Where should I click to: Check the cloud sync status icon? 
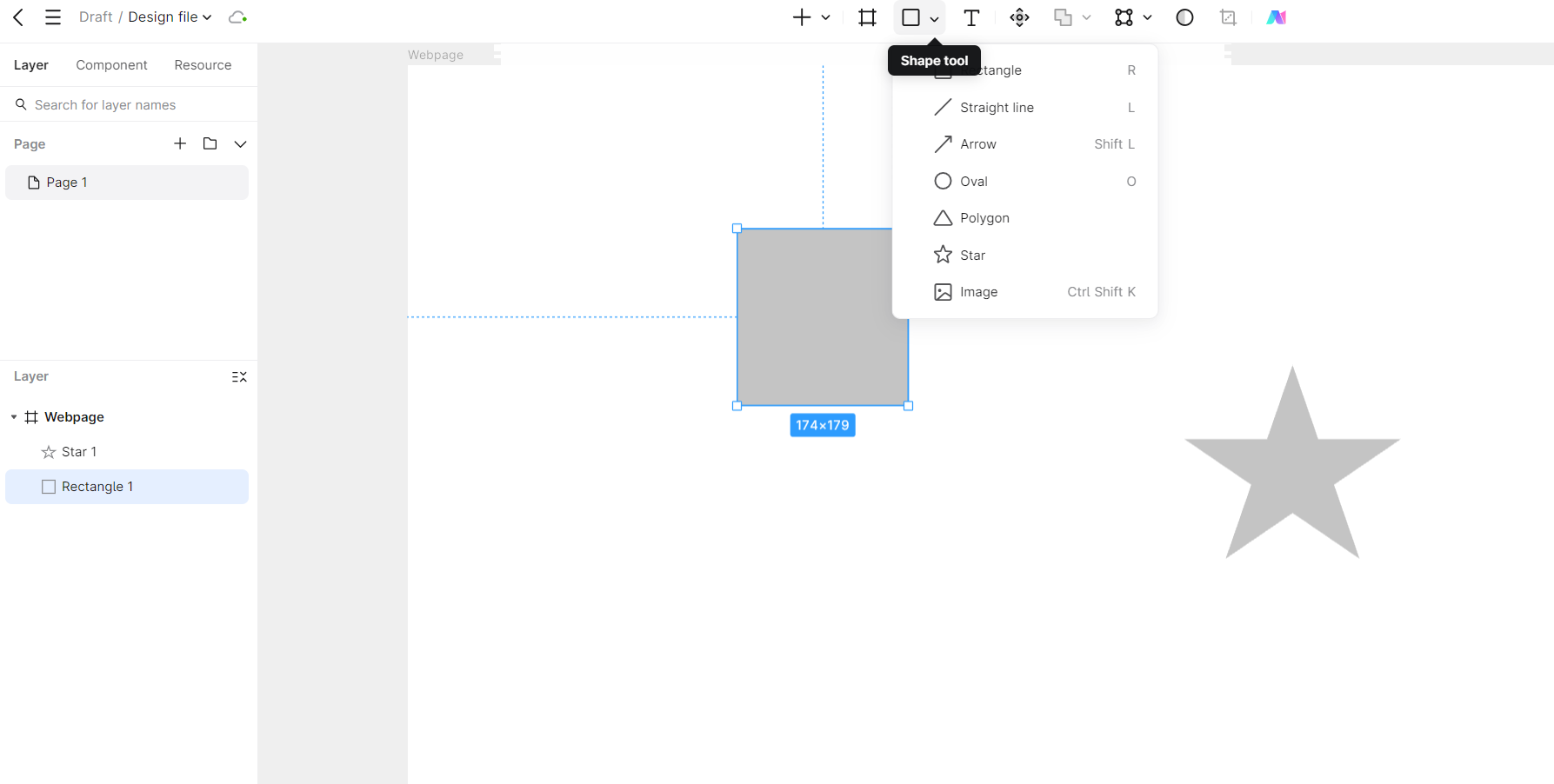click(237, 17)
